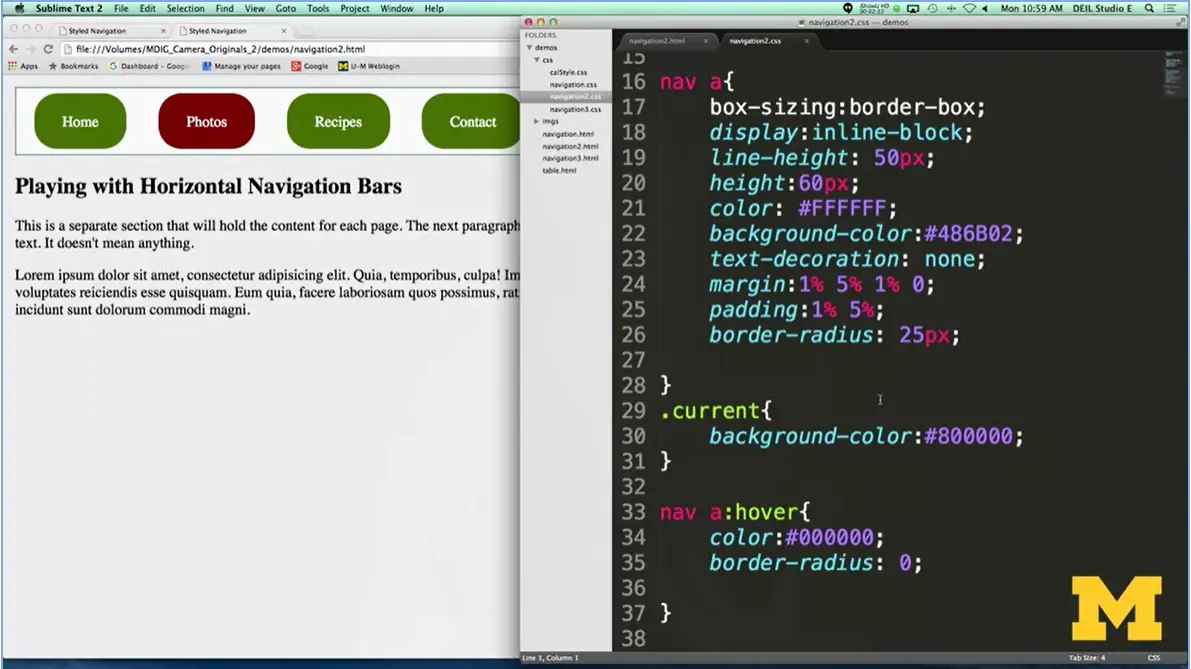Collapse the css folder tree
The width and height of the screenshot is (1191, 669).
click(537, 60)
